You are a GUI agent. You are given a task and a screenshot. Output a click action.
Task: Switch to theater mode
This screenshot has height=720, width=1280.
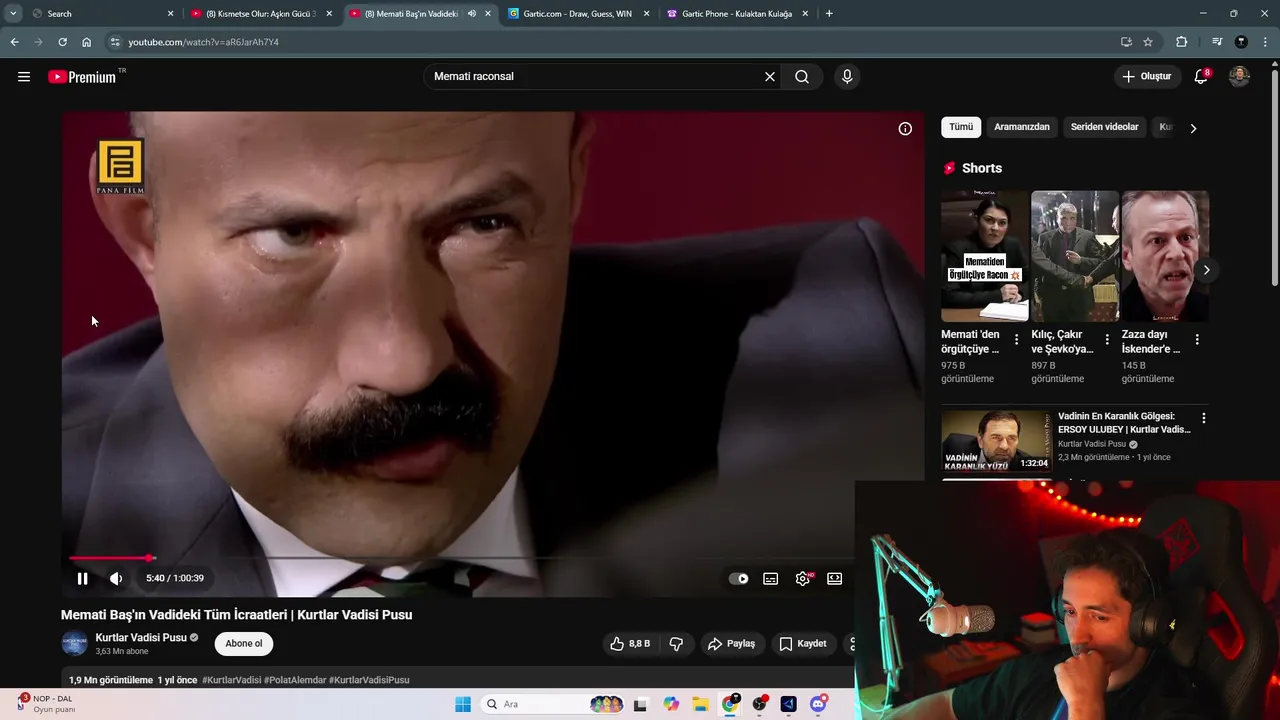click(x=835, y=578)
